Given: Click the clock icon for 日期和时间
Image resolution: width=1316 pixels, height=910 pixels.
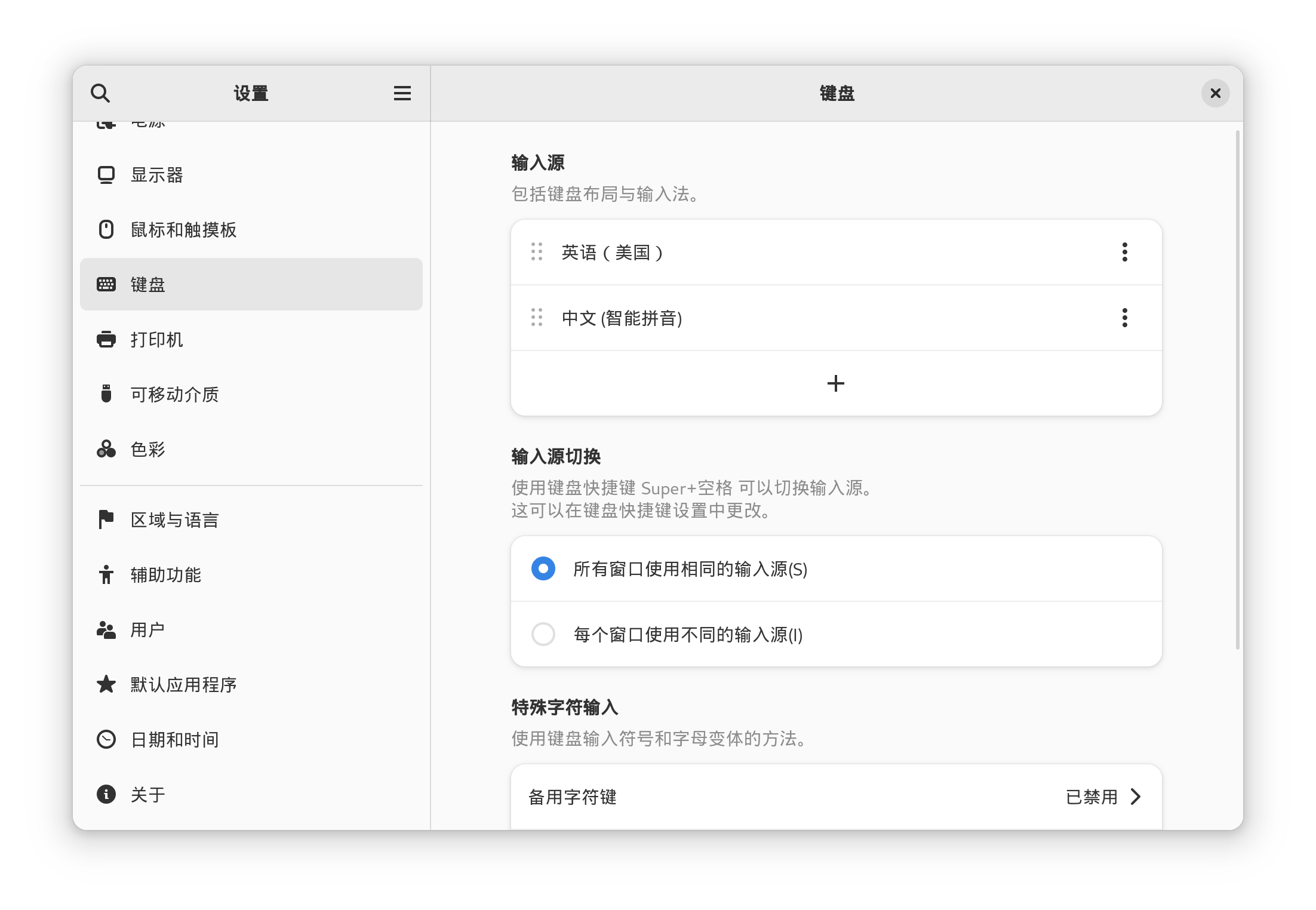Looking at the screenshot, I should click(106, 739).
